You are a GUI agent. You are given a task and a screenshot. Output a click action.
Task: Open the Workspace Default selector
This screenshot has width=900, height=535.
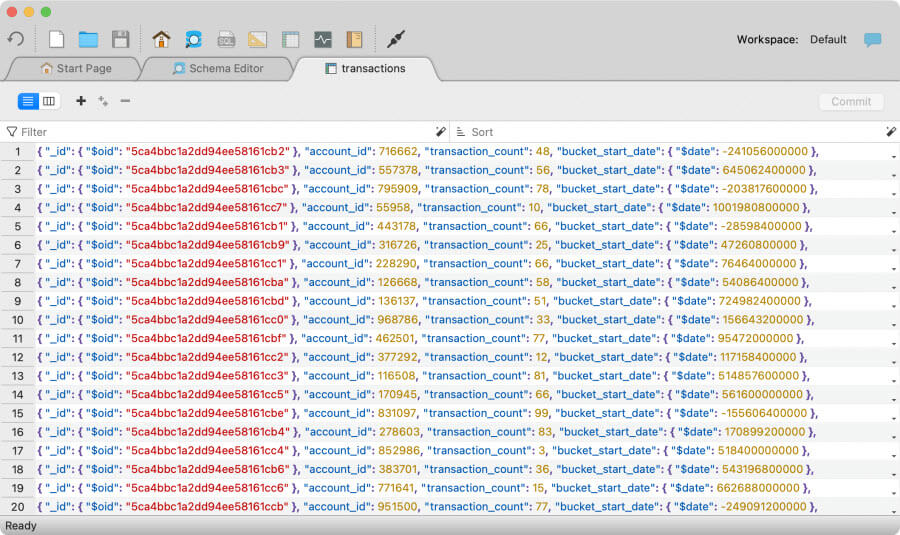(827, 40)
